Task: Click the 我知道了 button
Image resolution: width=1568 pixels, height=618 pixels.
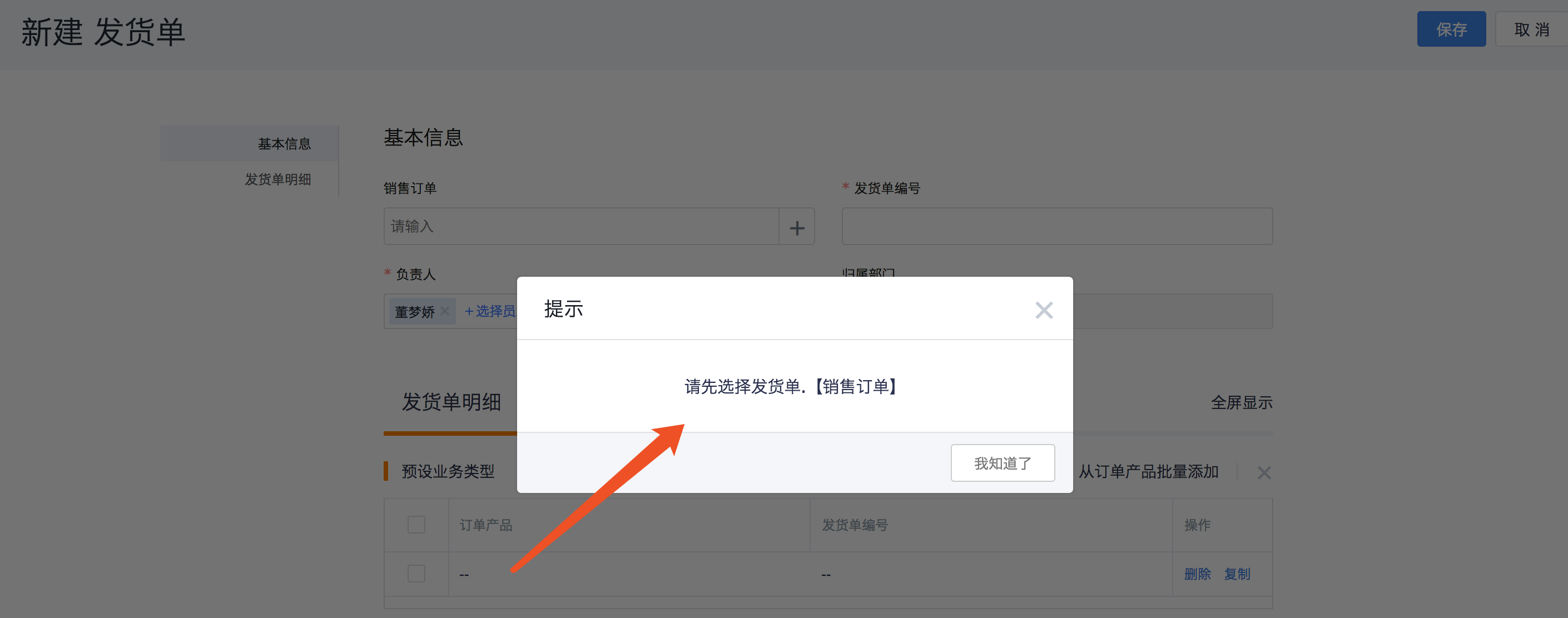Action: coord(1003,463)
